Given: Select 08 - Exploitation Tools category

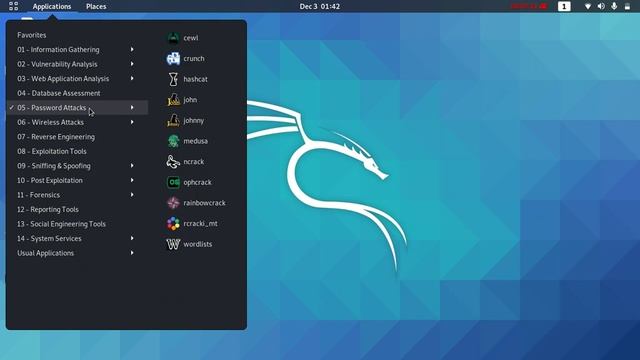Looking at the screenshot, I should click(52, 151).
